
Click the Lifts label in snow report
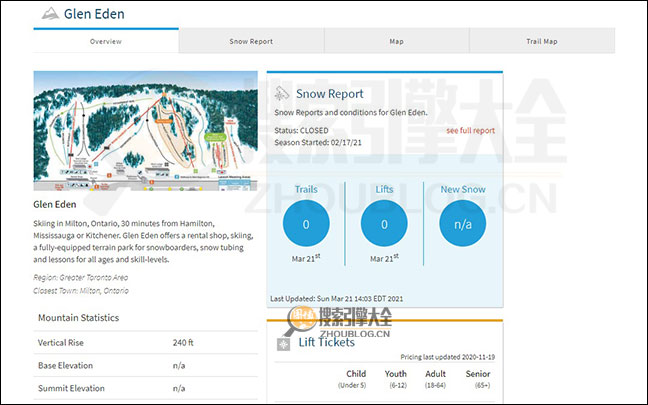click(384, 189)
